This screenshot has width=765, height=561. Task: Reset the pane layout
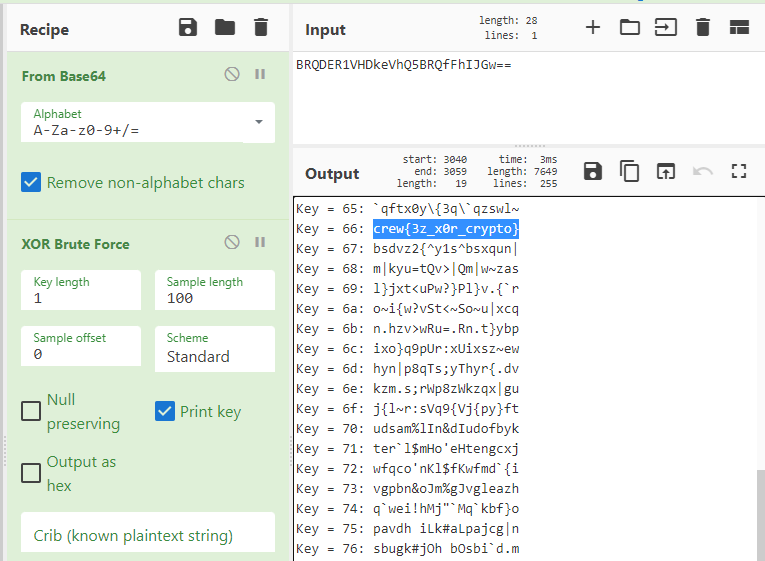(739, 27)
